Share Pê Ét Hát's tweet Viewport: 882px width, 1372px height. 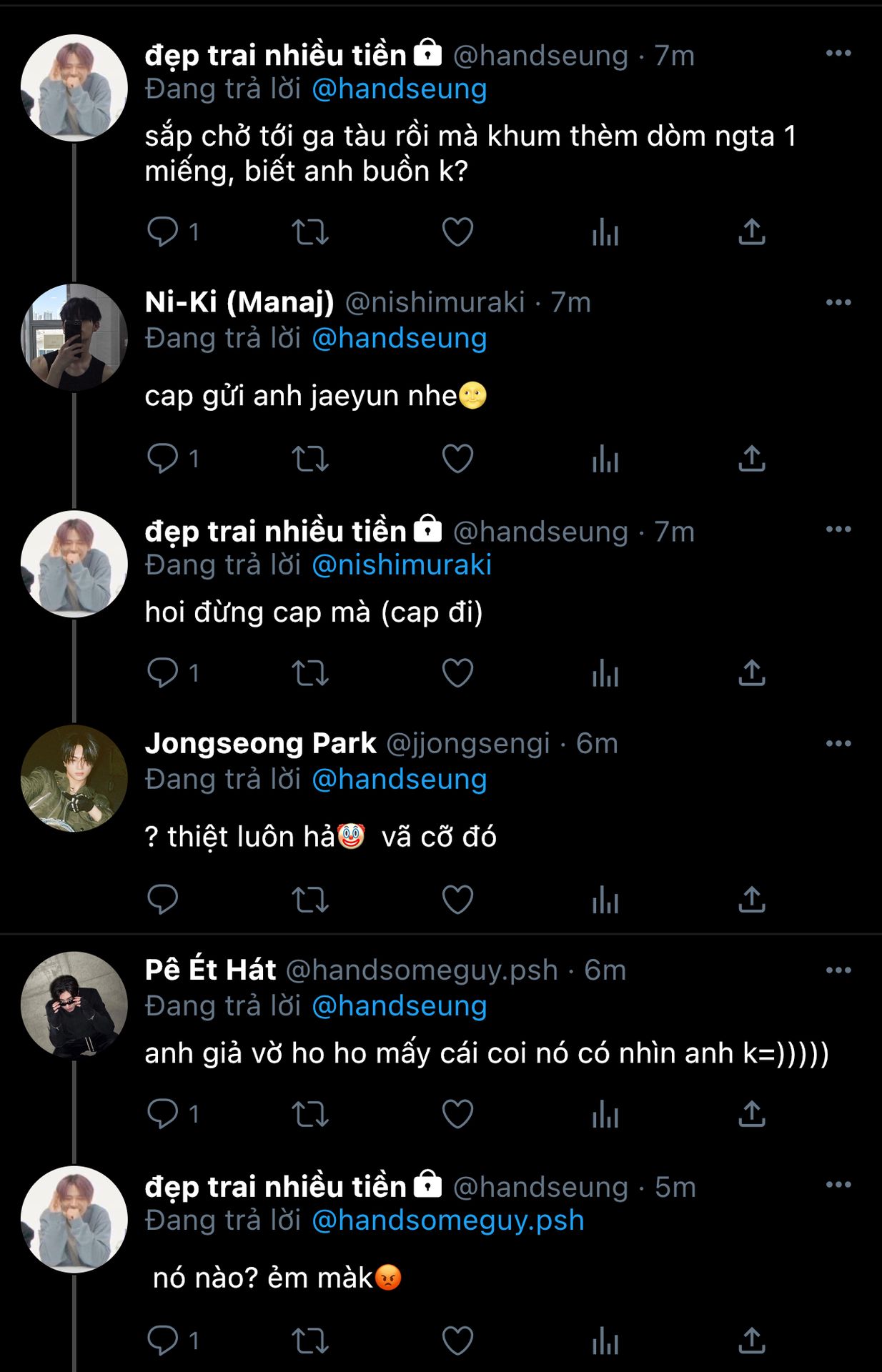(x=751, y=1113)
